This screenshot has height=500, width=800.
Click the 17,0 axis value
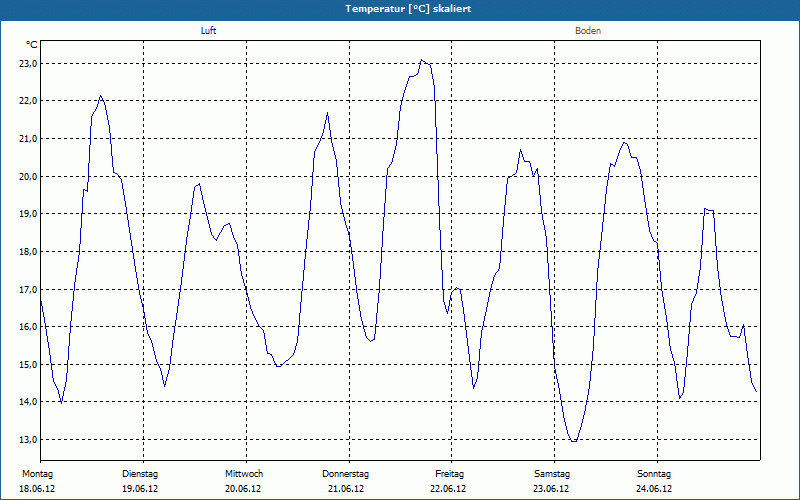click(x=28, y=289)
